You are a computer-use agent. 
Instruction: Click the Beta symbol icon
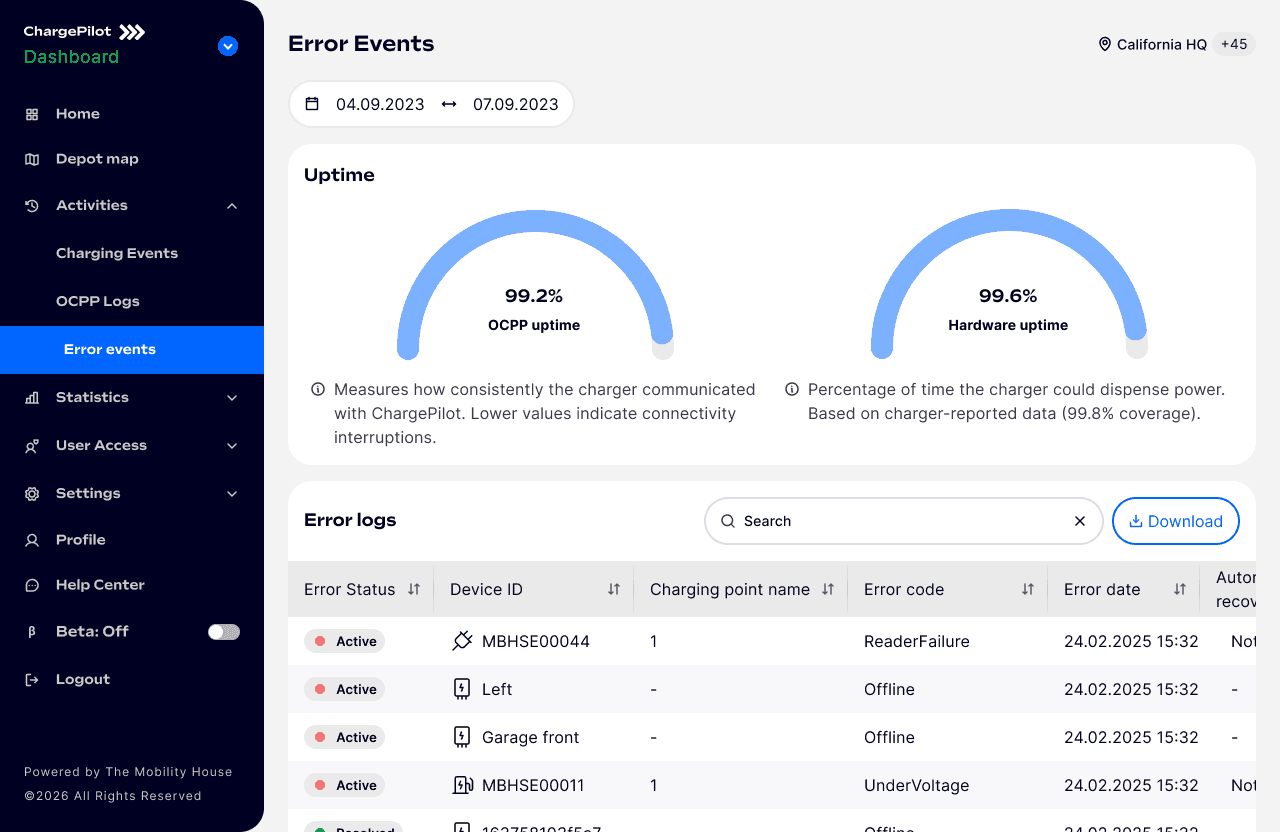click(32, 632)
